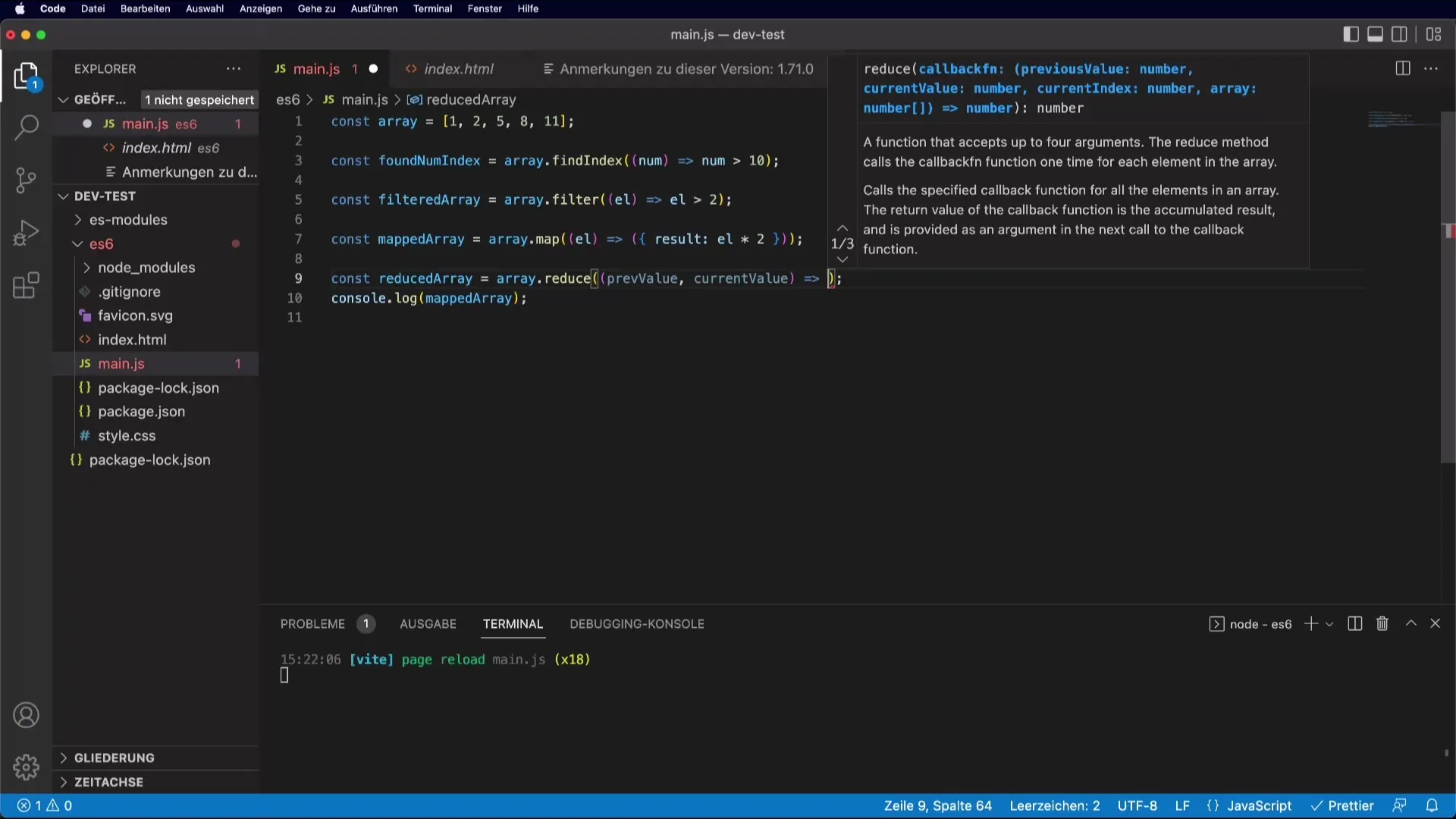Show next signature in parameter hint
This screenshot has width=1456, height=819.
(842, 259)
